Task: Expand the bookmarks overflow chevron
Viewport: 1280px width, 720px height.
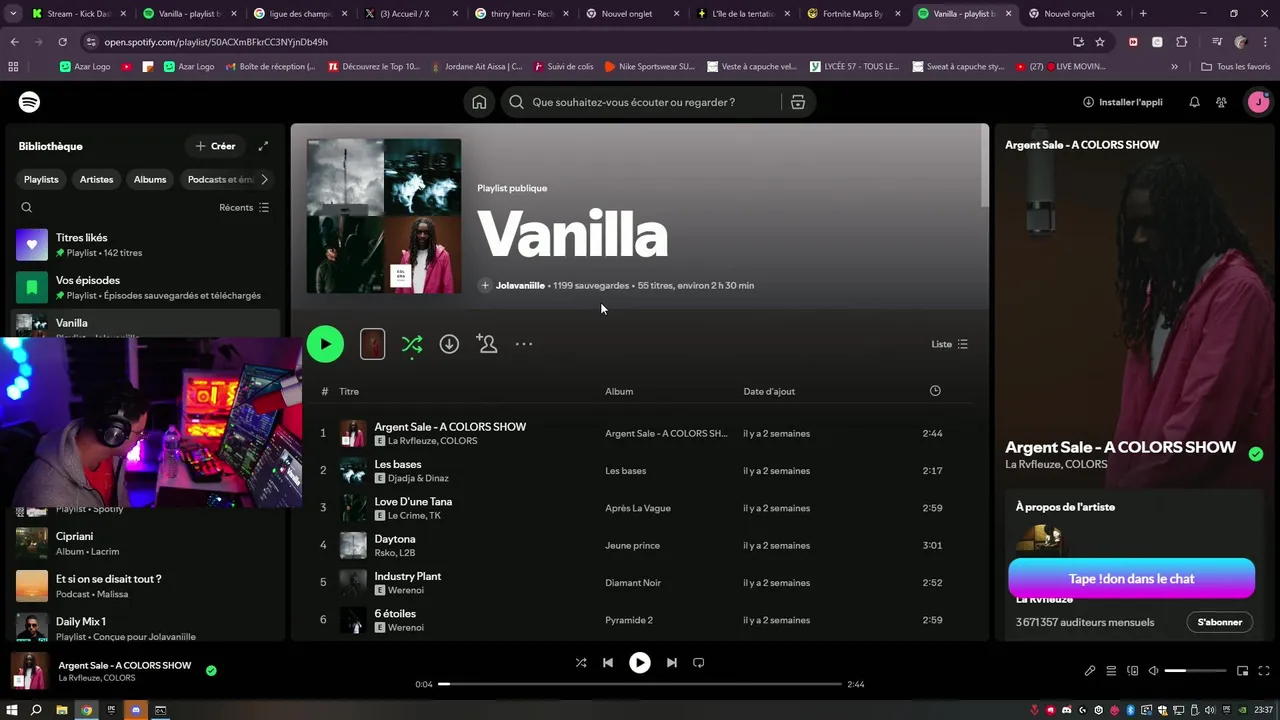Action: (x=1174, y=66)
